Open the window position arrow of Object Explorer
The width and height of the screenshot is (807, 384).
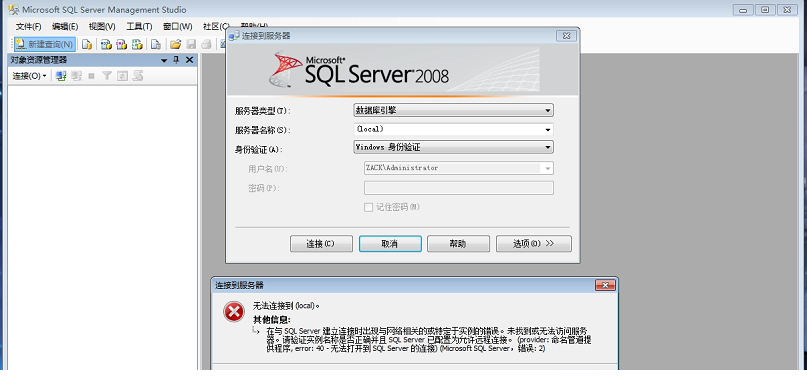pyautogui.click(x=164, y=60)
